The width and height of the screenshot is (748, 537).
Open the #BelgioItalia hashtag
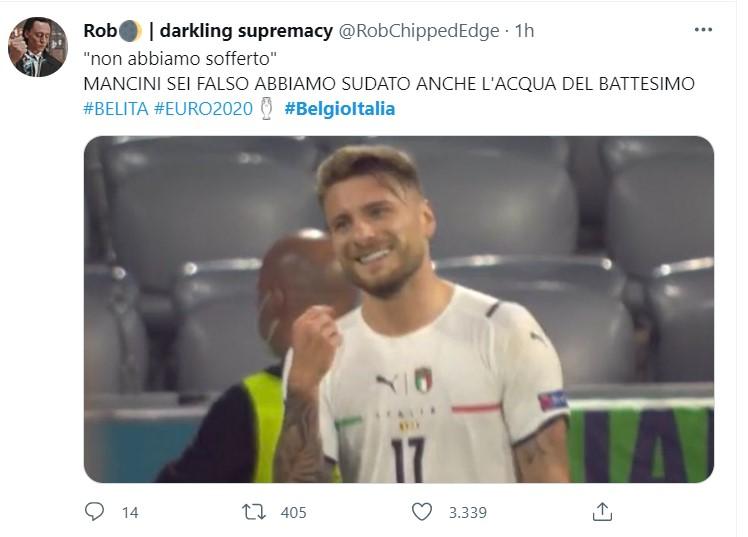340,109
